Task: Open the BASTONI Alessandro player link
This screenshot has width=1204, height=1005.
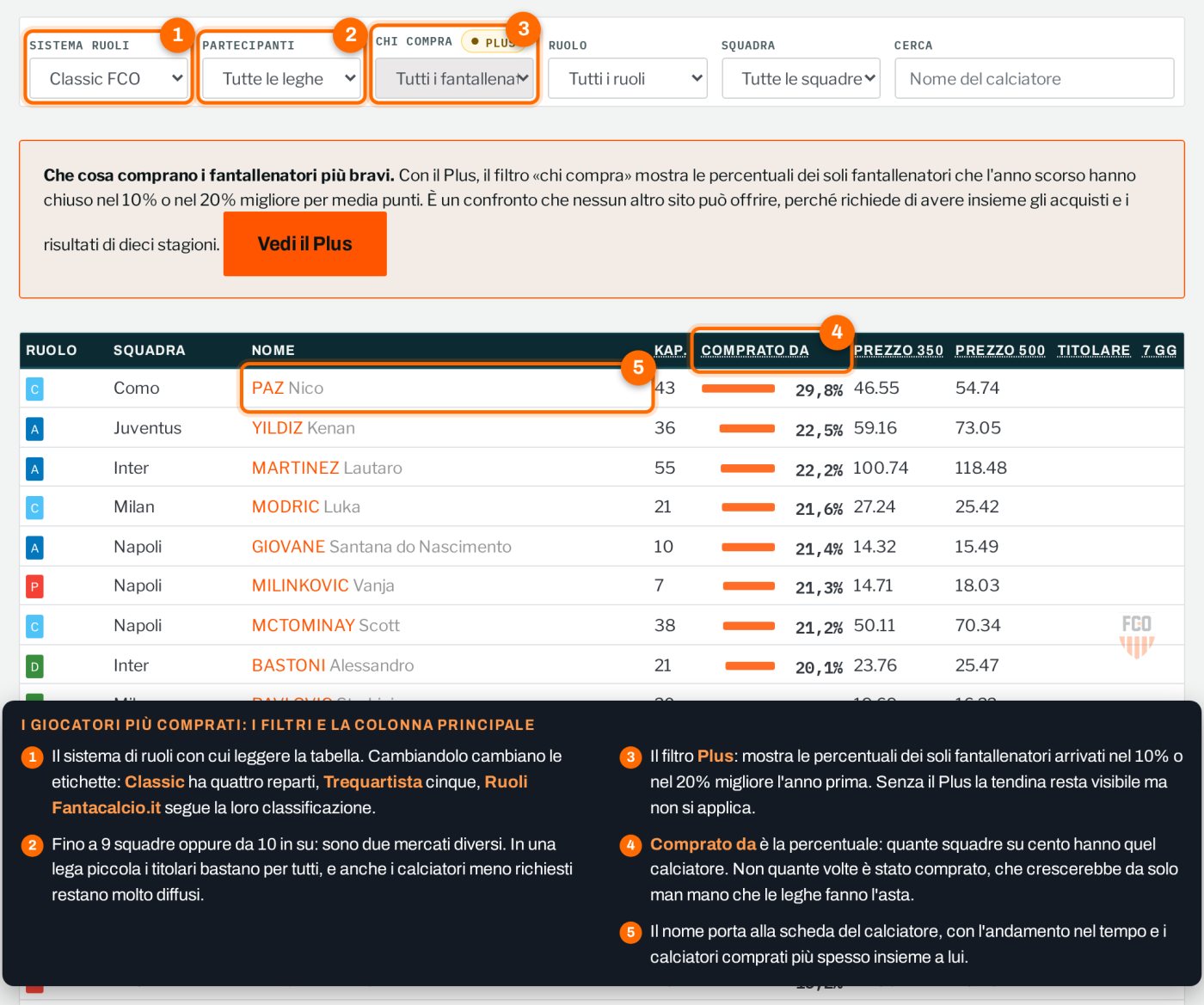Action: point(333,665)
